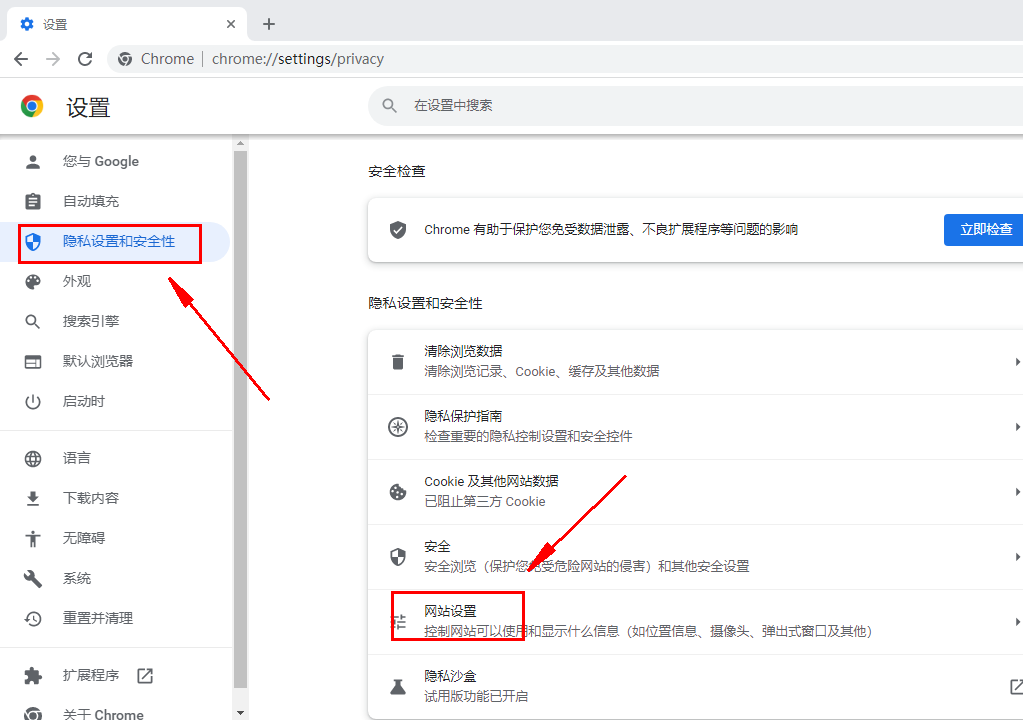The width and height of the screenshot is (1023, 720).
Task: Click the browser window icon beside 默认浏览器
Action: coord(33,361)
